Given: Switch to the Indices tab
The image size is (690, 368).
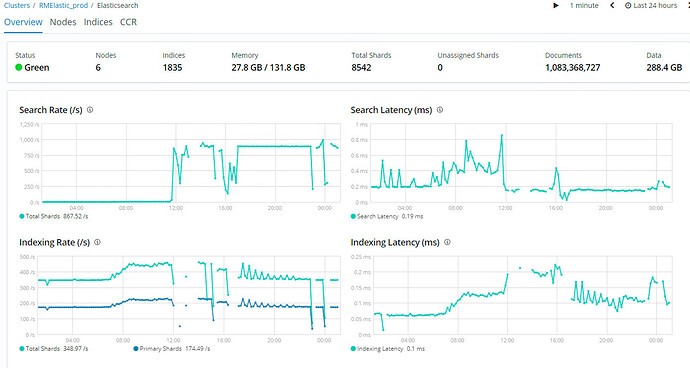Looking at the screenshot, I should (98, 22).
